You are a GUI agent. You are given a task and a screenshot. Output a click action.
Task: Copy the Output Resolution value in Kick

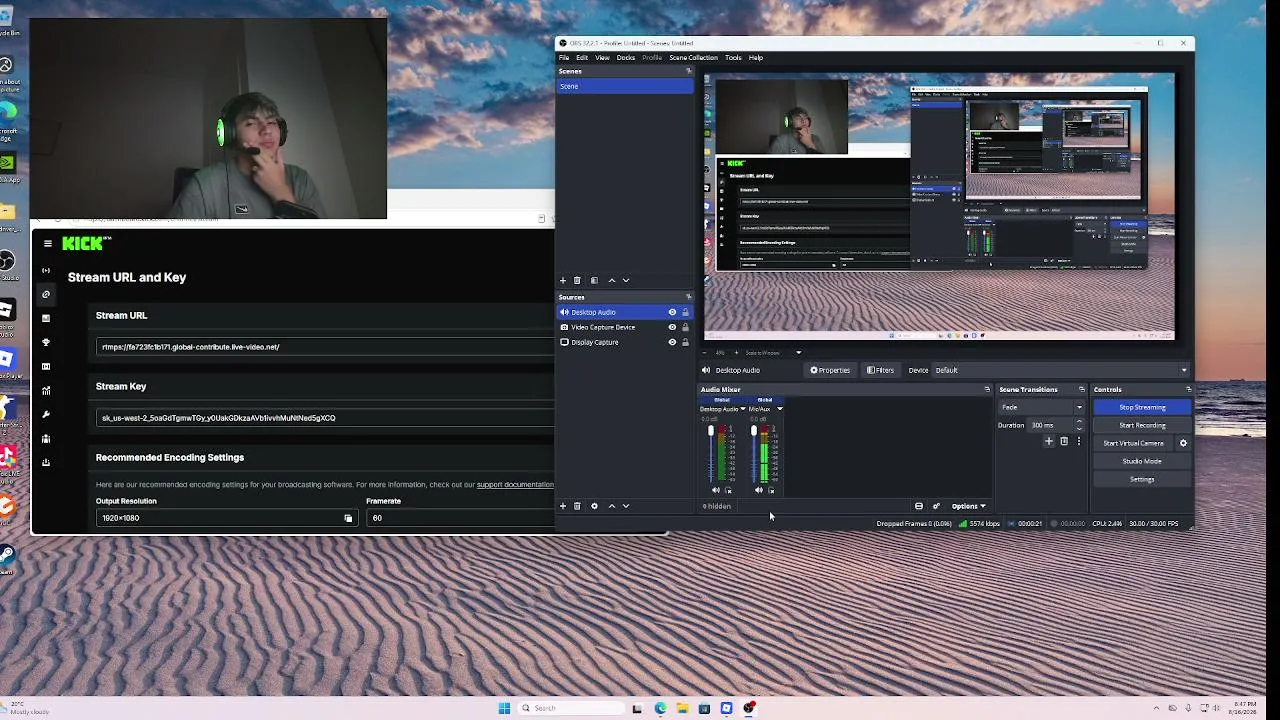click(x=348, y=518)
